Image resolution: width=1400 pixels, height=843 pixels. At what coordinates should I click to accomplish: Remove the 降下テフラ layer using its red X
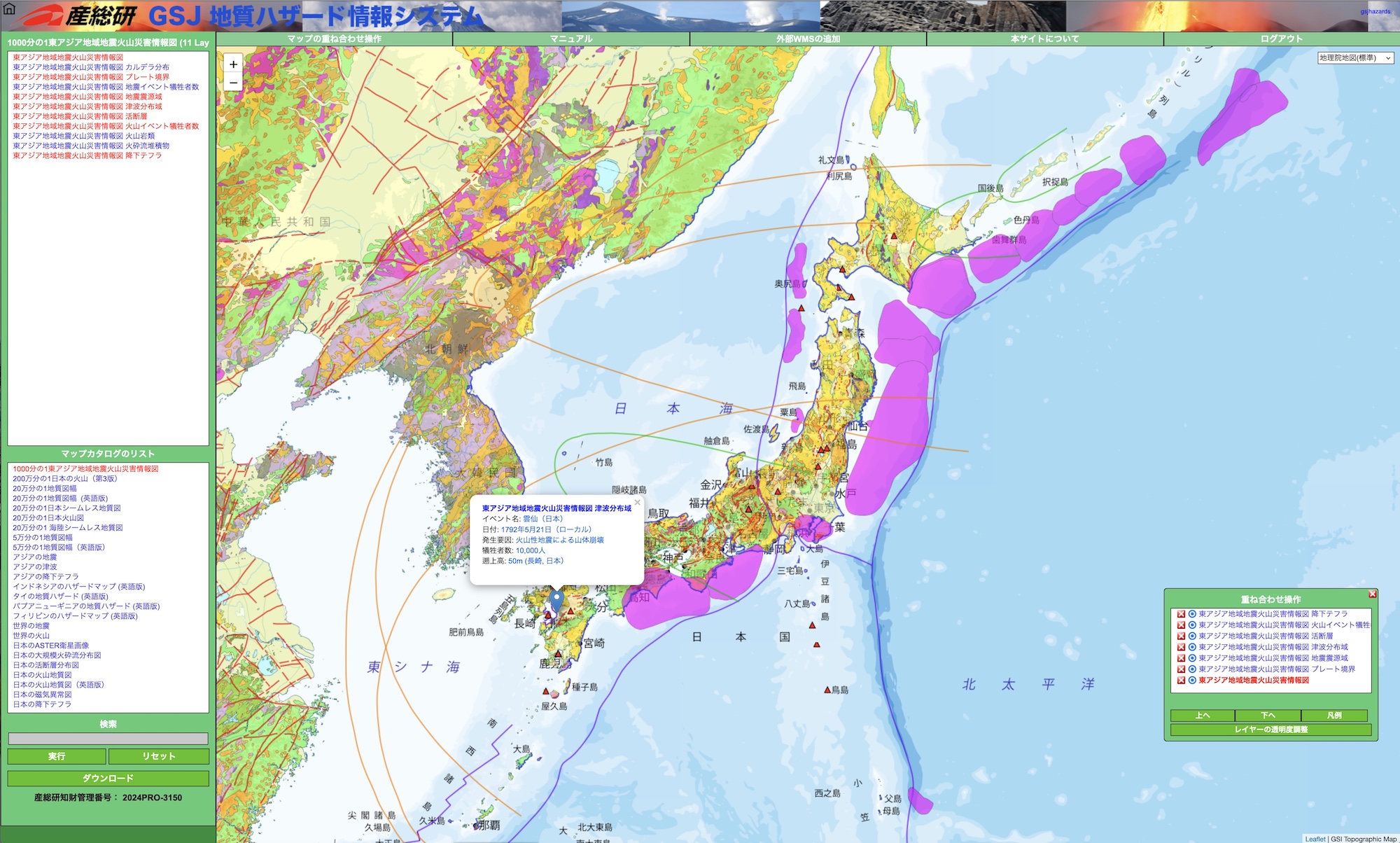(1181, 614)
